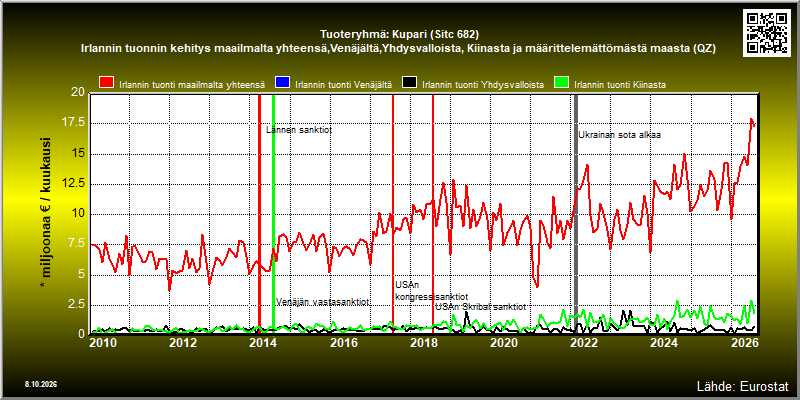Click the y-axis value 10
800x400 pixels.
coord(78,214)
